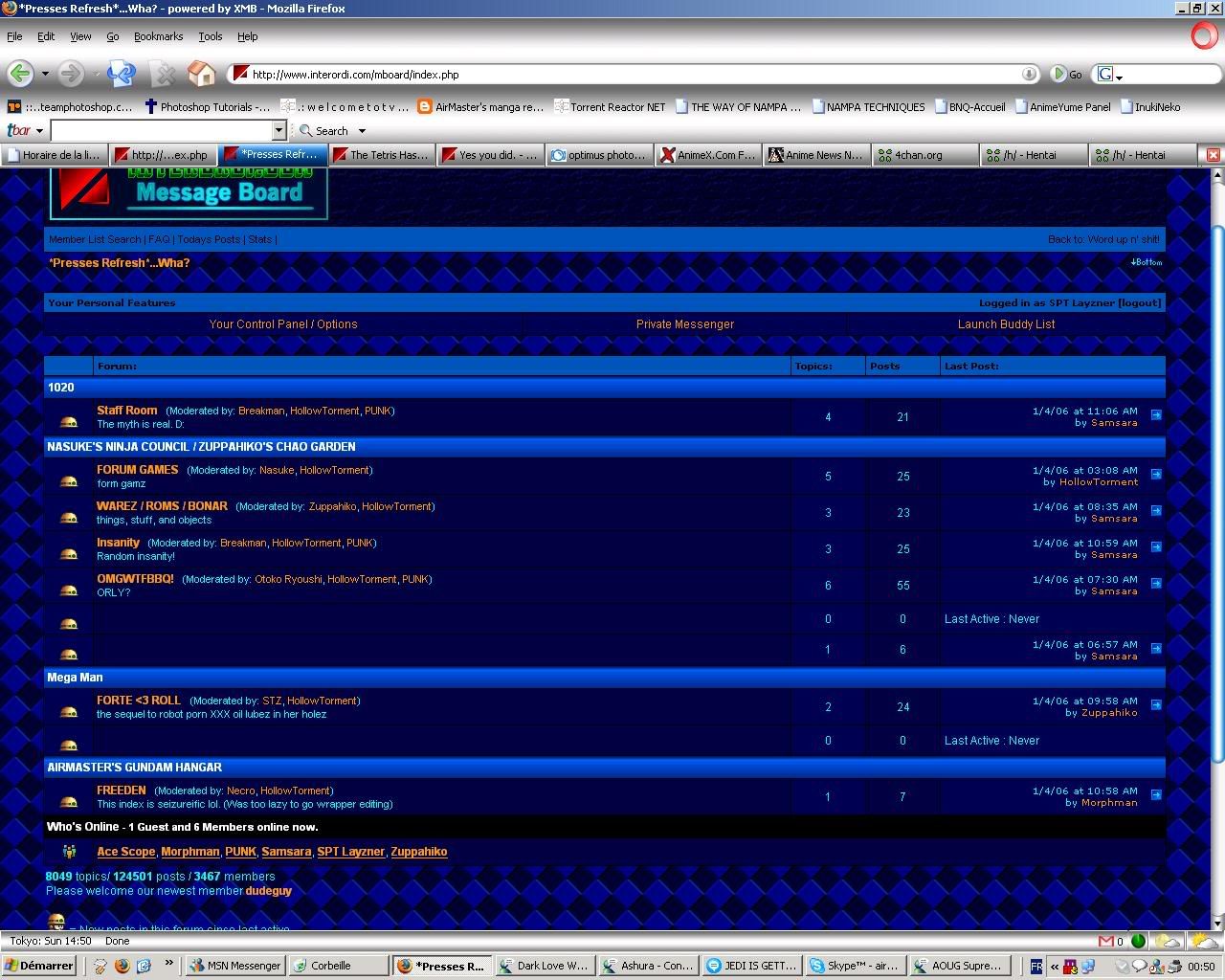This screenshot has width=1225, height=980.
Task: Click the page vertical scrollbar
Action: [x=1218, y=549]
